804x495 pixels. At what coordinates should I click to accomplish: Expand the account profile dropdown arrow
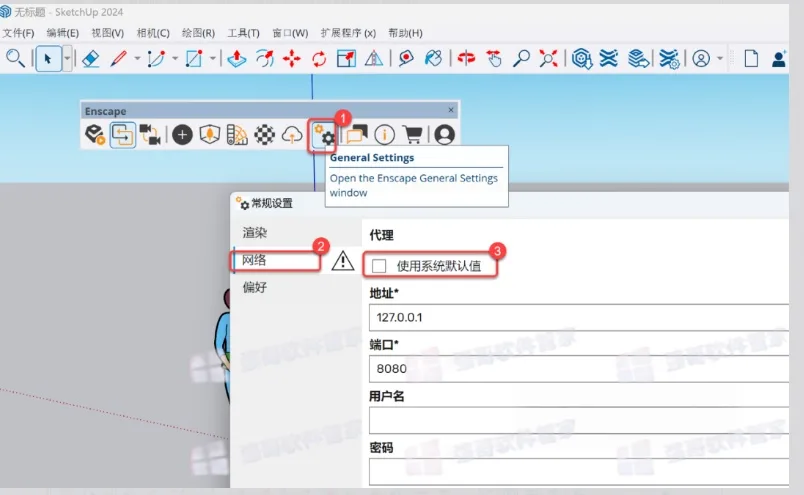pyautogui.click(x=720, y=58)
